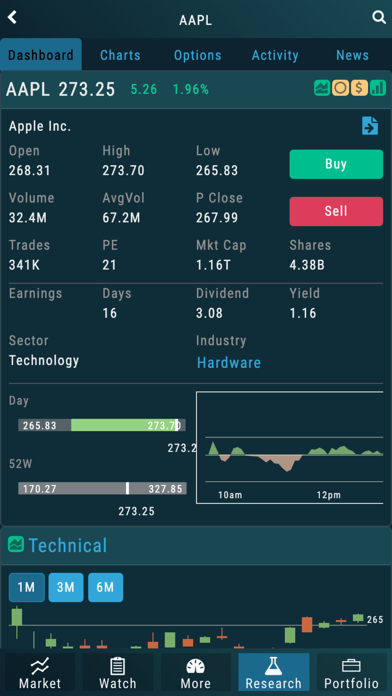Tap the green bar chart indicator icon
Viewport: 392px width, 696px height.
(378, 88)
